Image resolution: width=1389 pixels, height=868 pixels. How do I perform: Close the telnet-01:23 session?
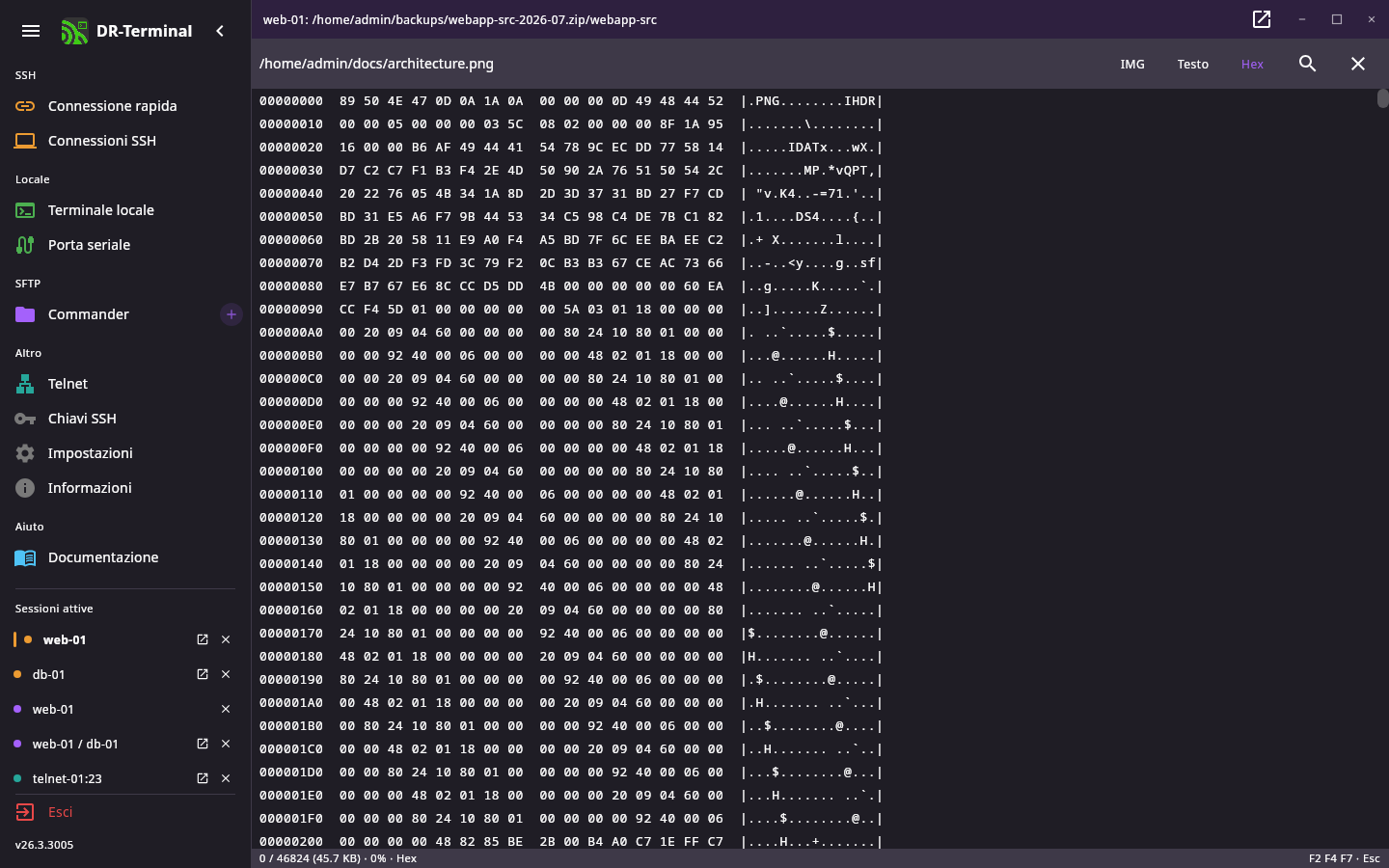(226, 778)
